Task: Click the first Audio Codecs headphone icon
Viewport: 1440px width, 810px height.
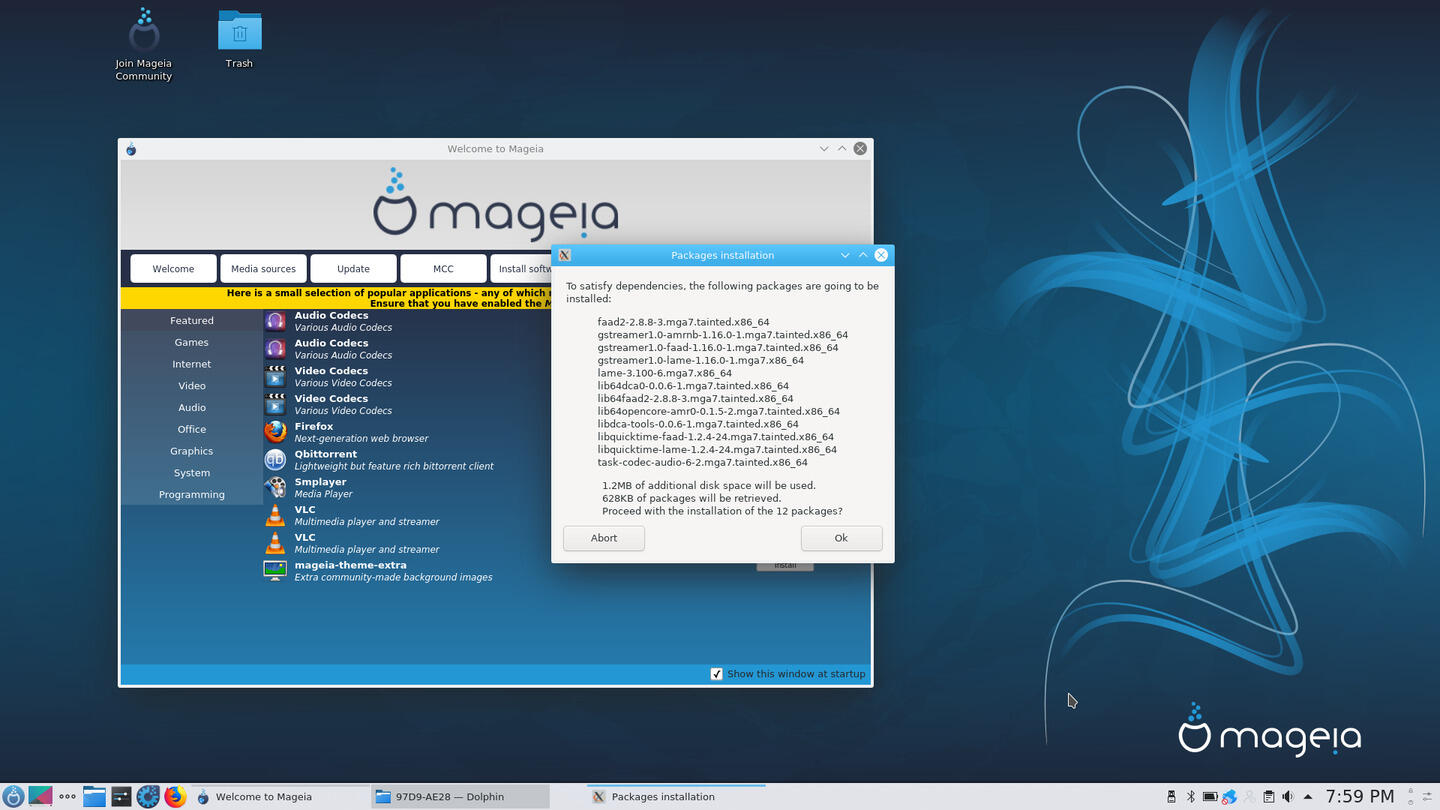Action: pos(275,321)
